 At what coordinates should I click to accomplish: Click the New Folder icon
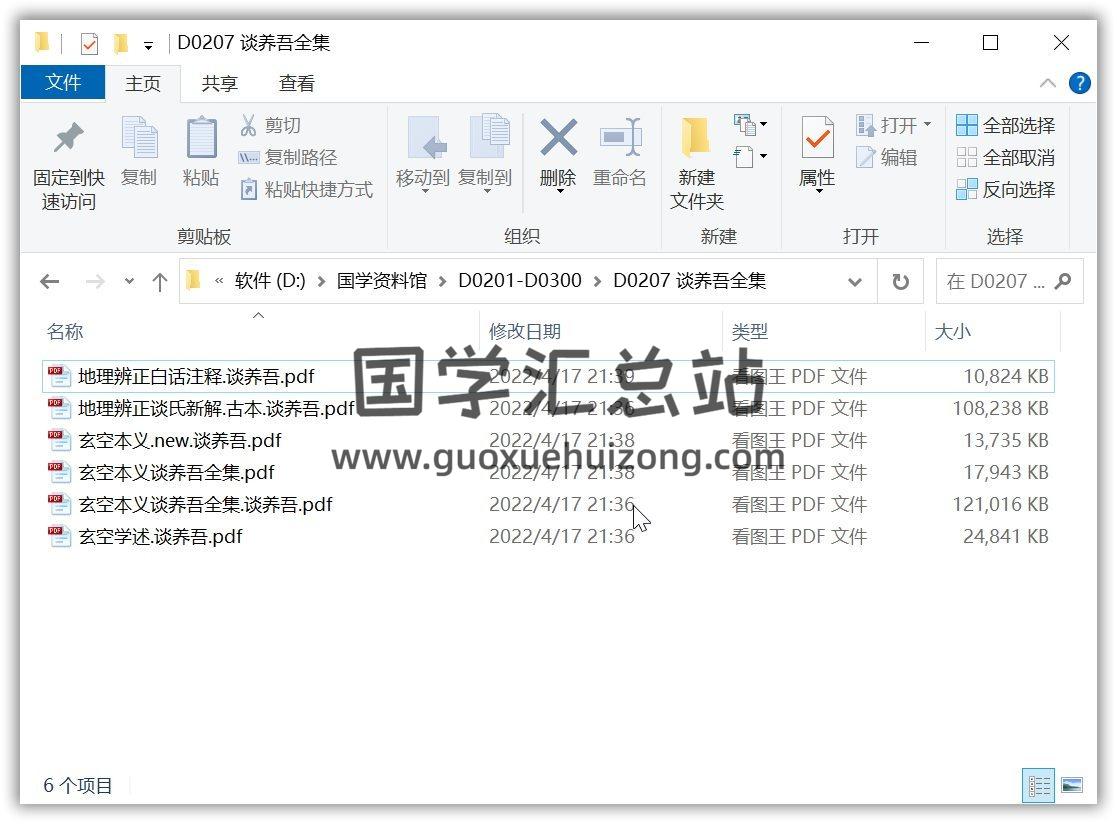click(695, 137)
